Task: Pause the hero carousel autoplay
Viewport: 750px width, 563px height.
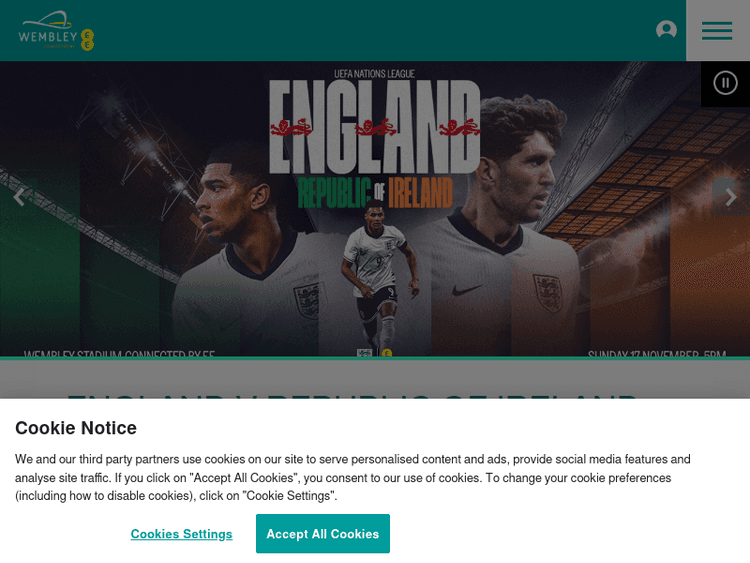Action: click(x=725, y=83)
